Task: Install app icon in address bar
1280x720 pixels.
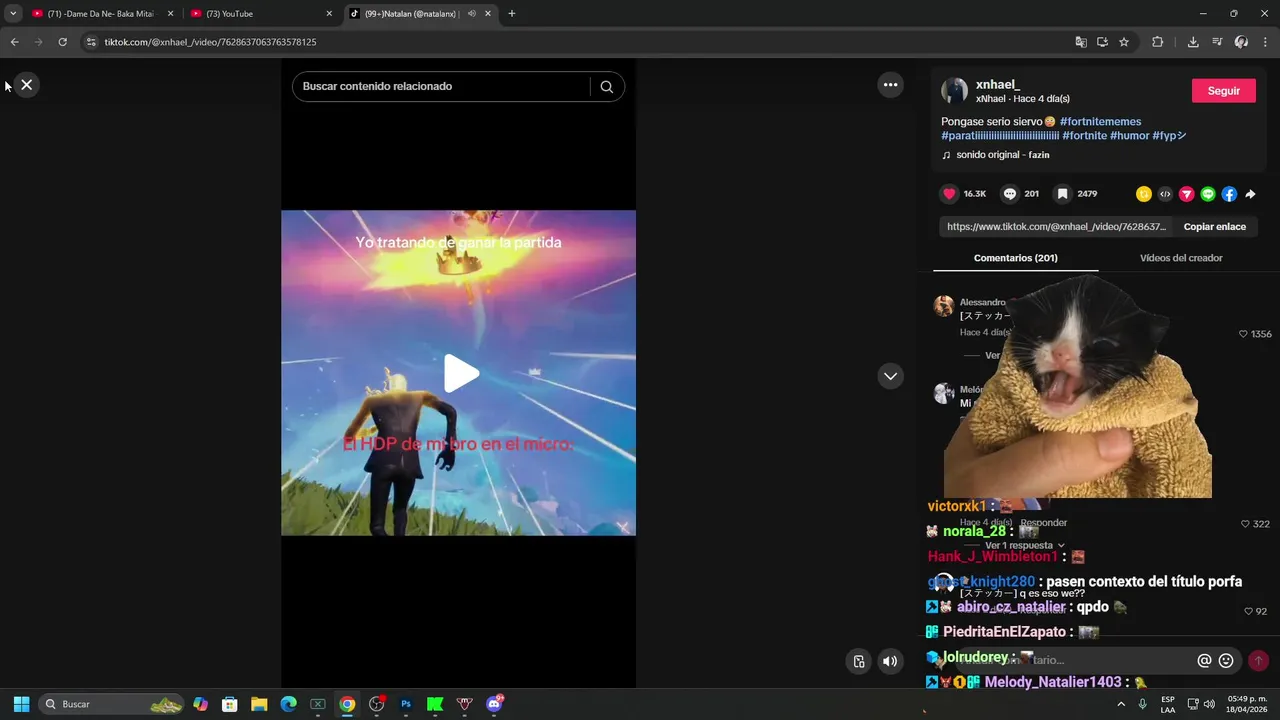Action: [x=1102, y=42]
